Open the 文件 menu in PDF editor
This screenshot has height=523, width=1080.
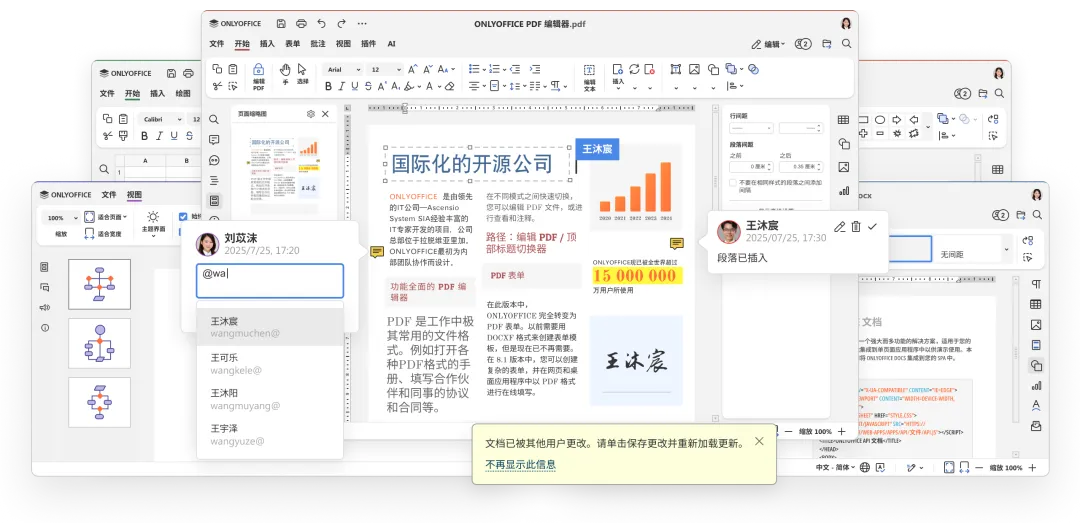217,43
